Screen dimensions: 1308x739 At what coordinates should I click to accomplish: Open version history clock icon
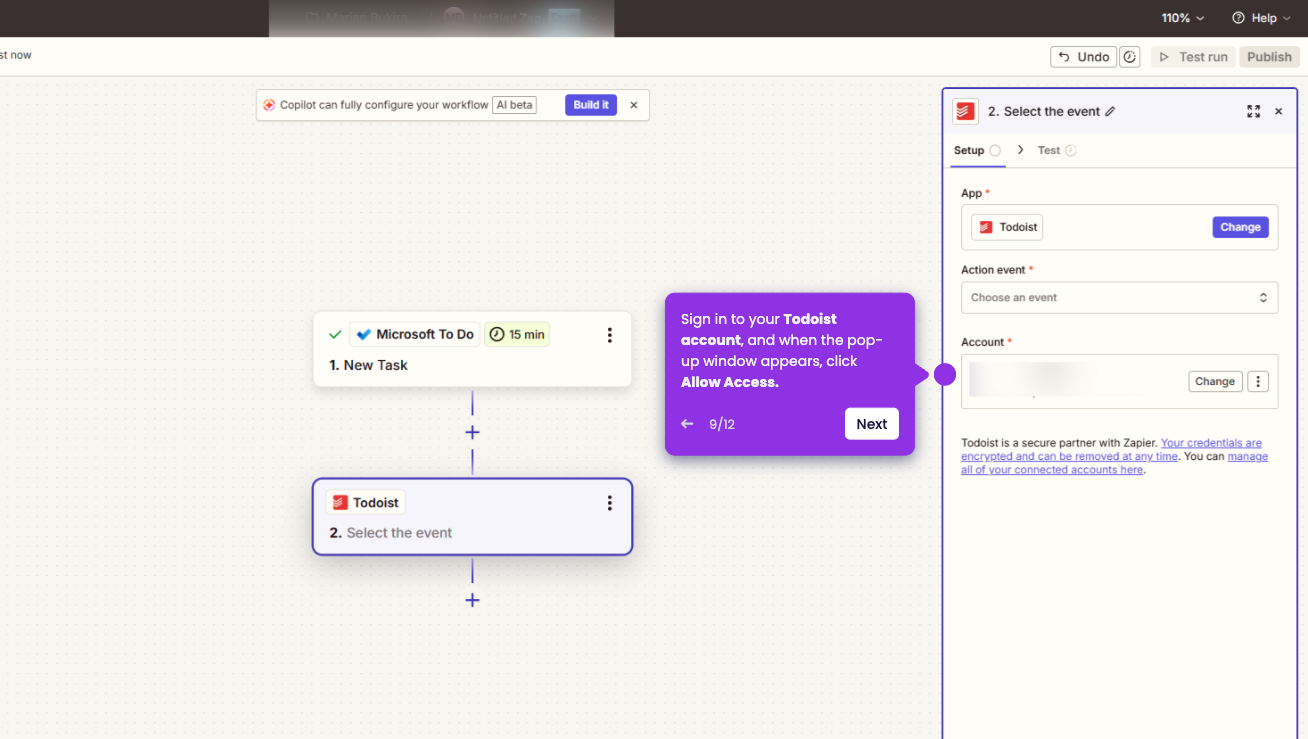[1130, 57]
